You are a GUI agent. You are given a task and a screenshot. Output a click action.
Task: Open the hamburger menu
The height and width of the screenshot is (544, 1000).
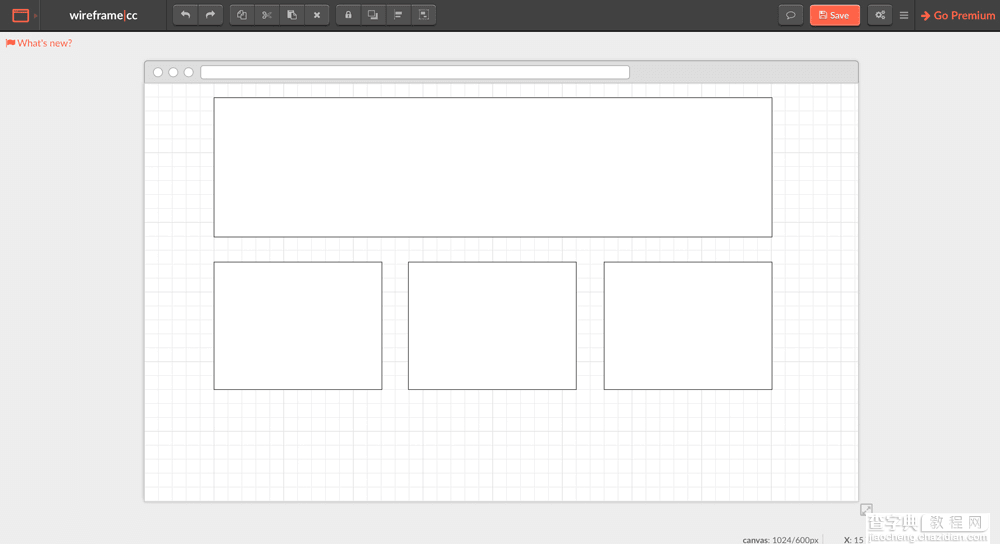(x=904, y=15)
